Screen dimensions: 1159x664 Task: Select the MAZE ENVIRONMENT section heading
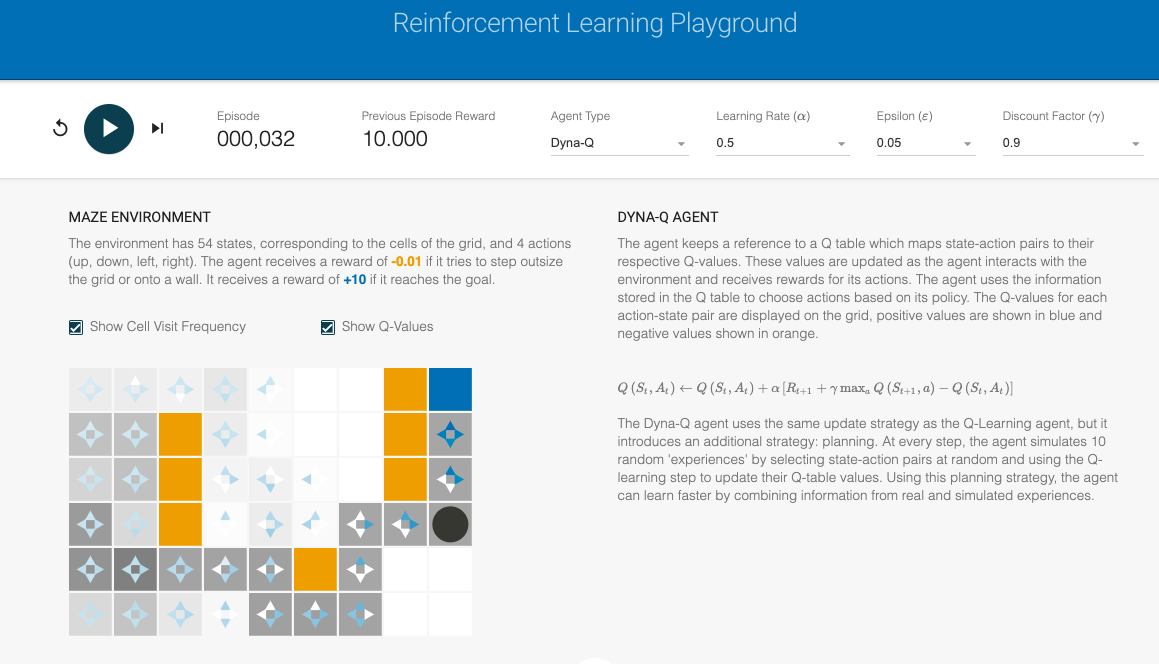click(139, 217)
